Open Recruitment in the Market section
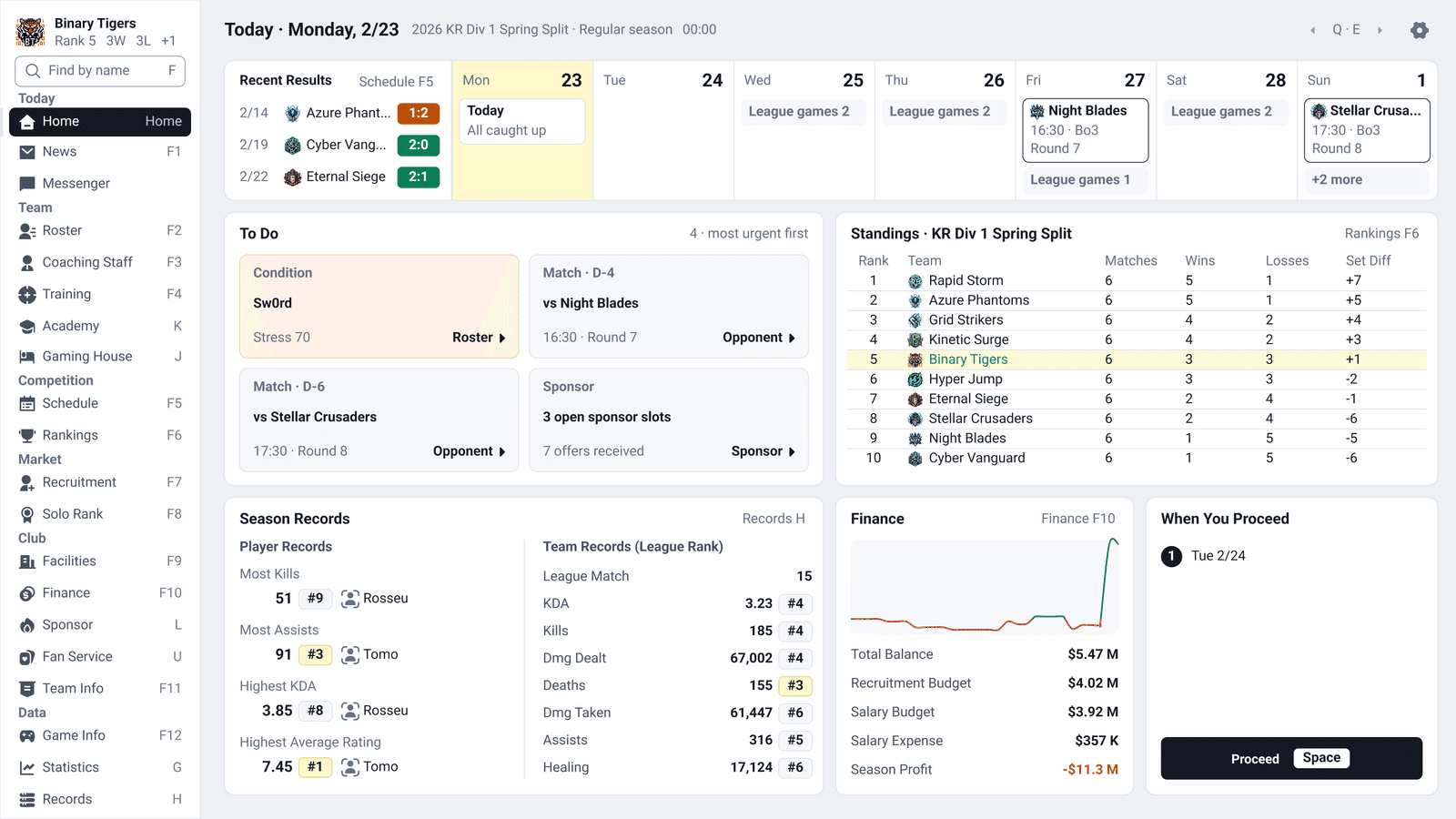1456x819 pixels. (100, 482)
